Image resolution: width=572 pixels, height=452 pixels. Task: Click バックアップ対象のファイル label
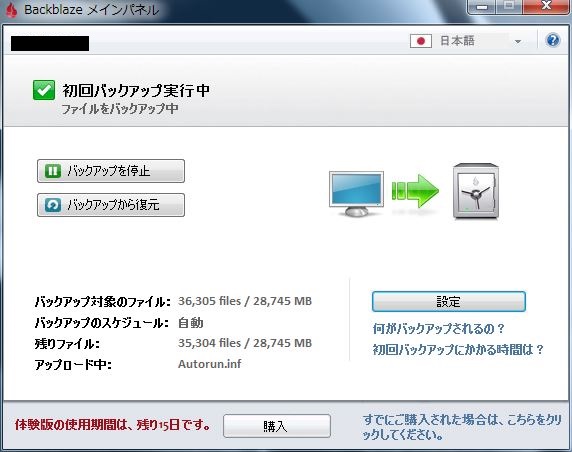coord(103,302)
